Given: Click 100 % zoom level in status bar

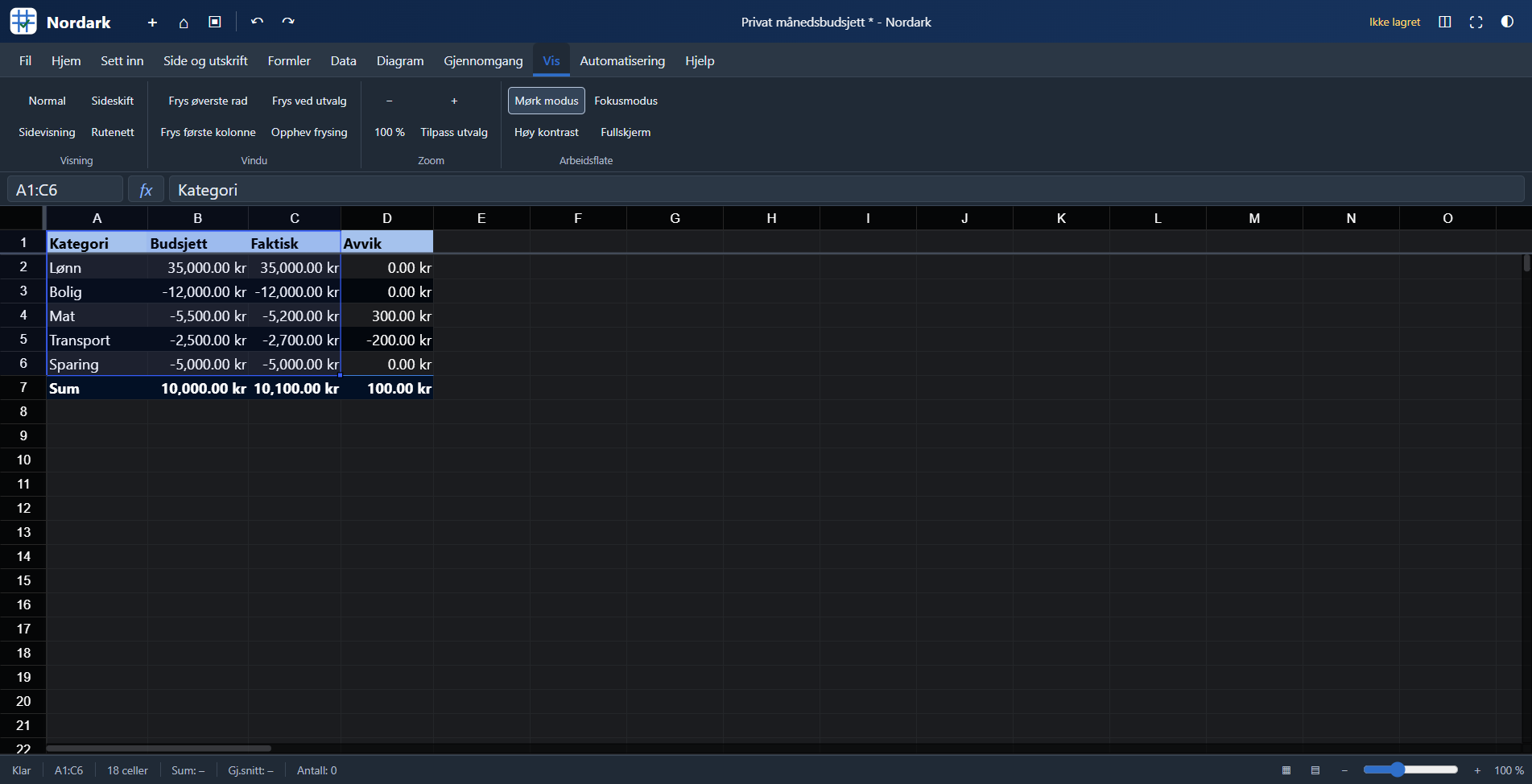Looking at the screenshot, I should click(1509, 770).
